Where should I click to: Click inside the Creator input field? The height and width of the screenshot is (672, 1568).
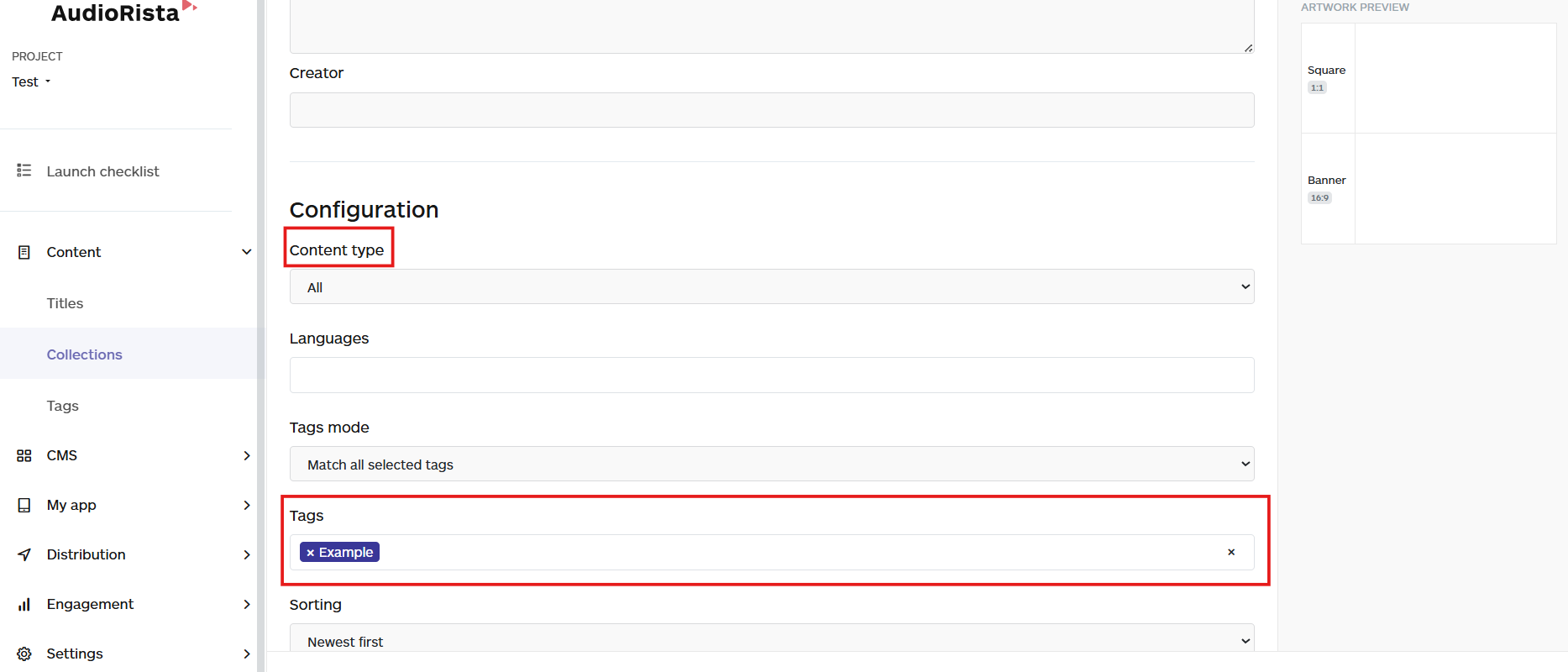[x=771, y=109]
